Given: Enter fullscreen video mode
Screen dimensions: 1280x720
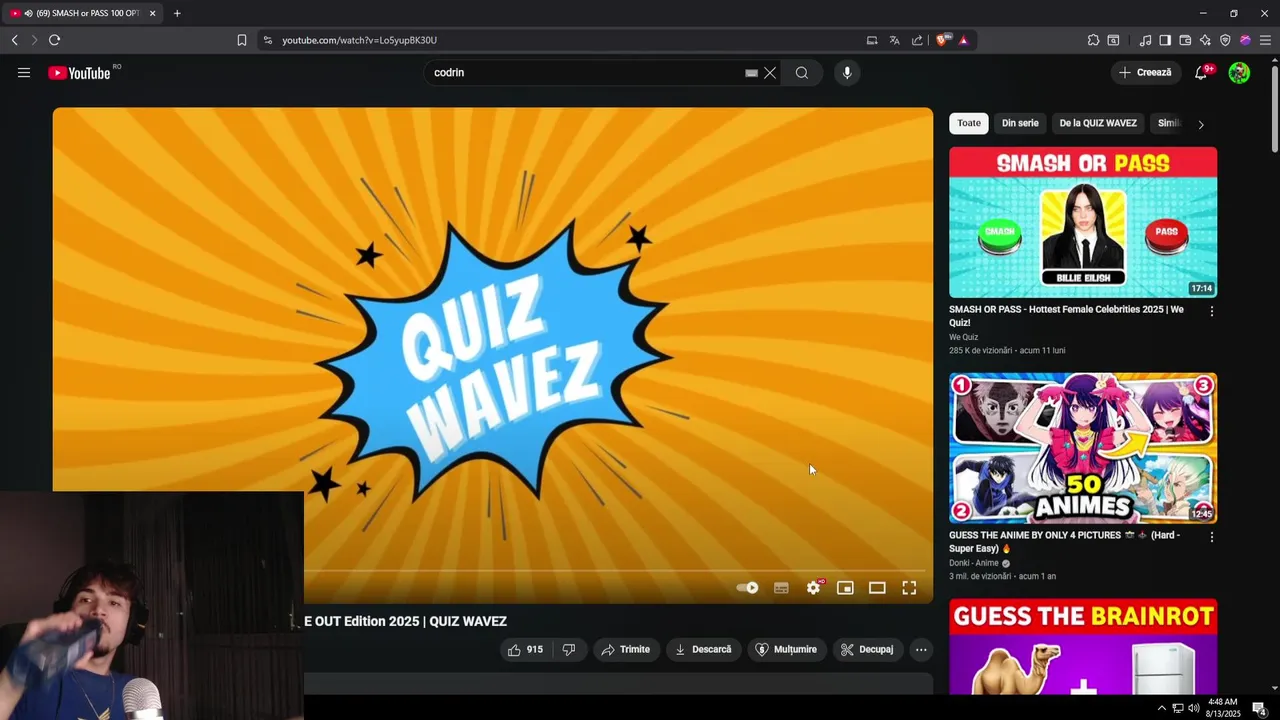Looking at the screenshot, I should [909, 588].
